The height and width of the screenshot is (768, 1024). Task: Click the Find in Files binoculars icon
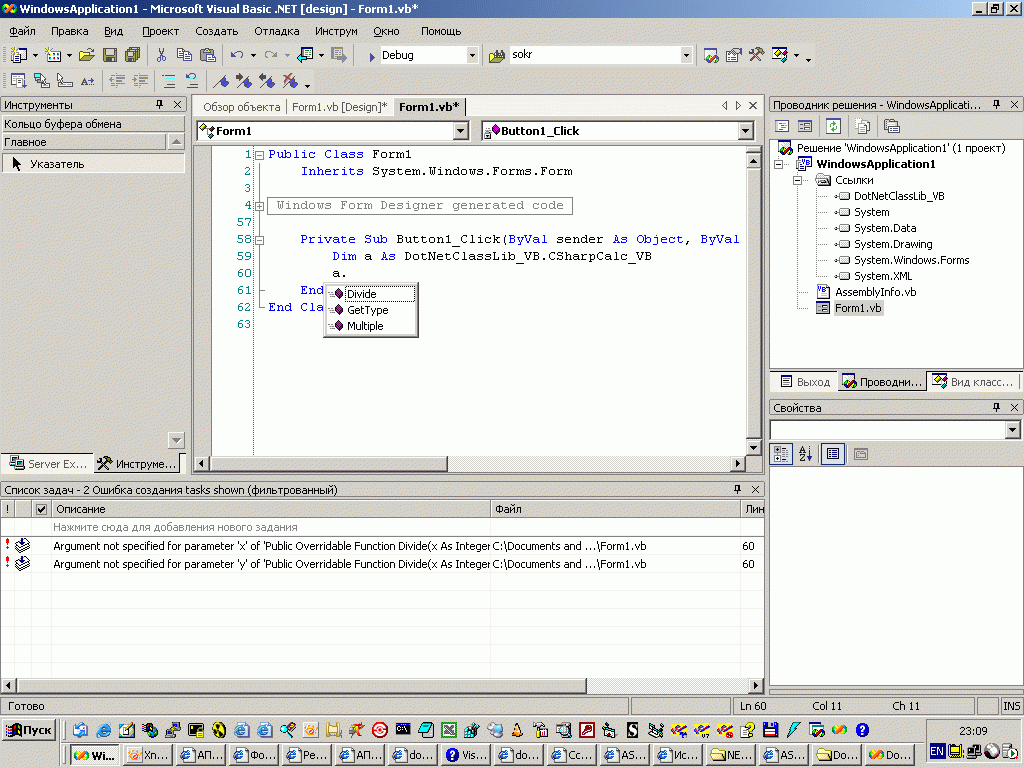[x=496, y=55]
